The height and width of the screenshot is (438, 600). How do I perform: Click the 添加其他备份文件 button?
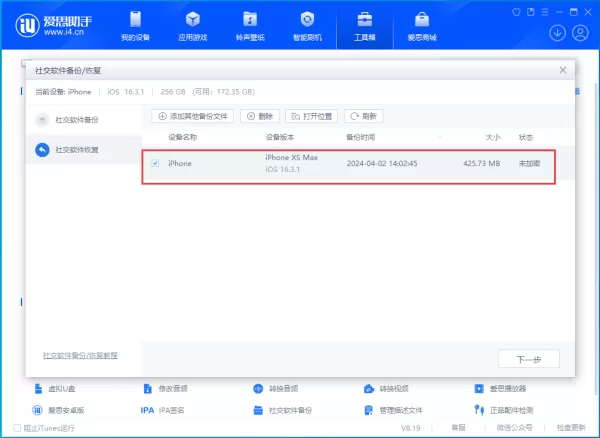tap(192, 116)
